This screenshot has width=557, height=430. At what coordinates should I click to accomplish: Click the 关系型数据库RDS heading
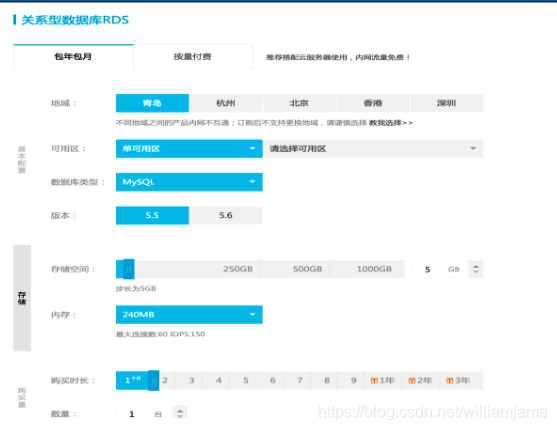point(75,20)
